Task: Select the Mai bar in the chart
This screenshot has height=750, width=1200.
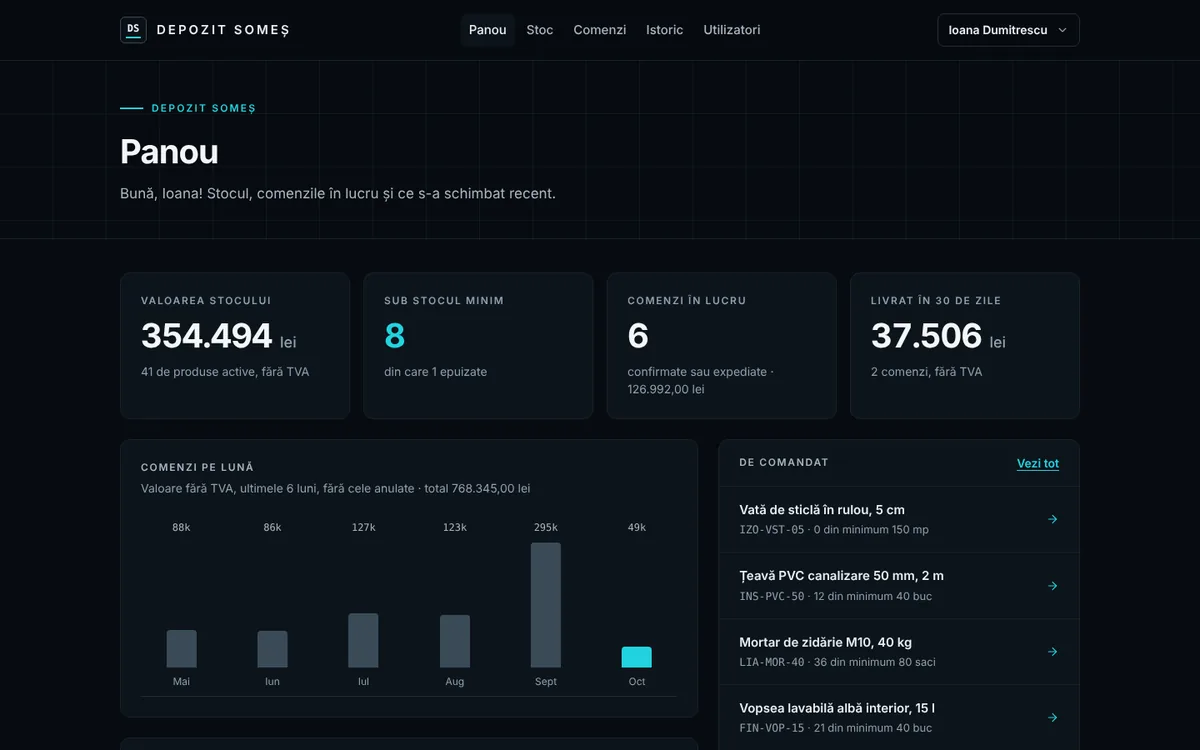Action: click(181, 649)
